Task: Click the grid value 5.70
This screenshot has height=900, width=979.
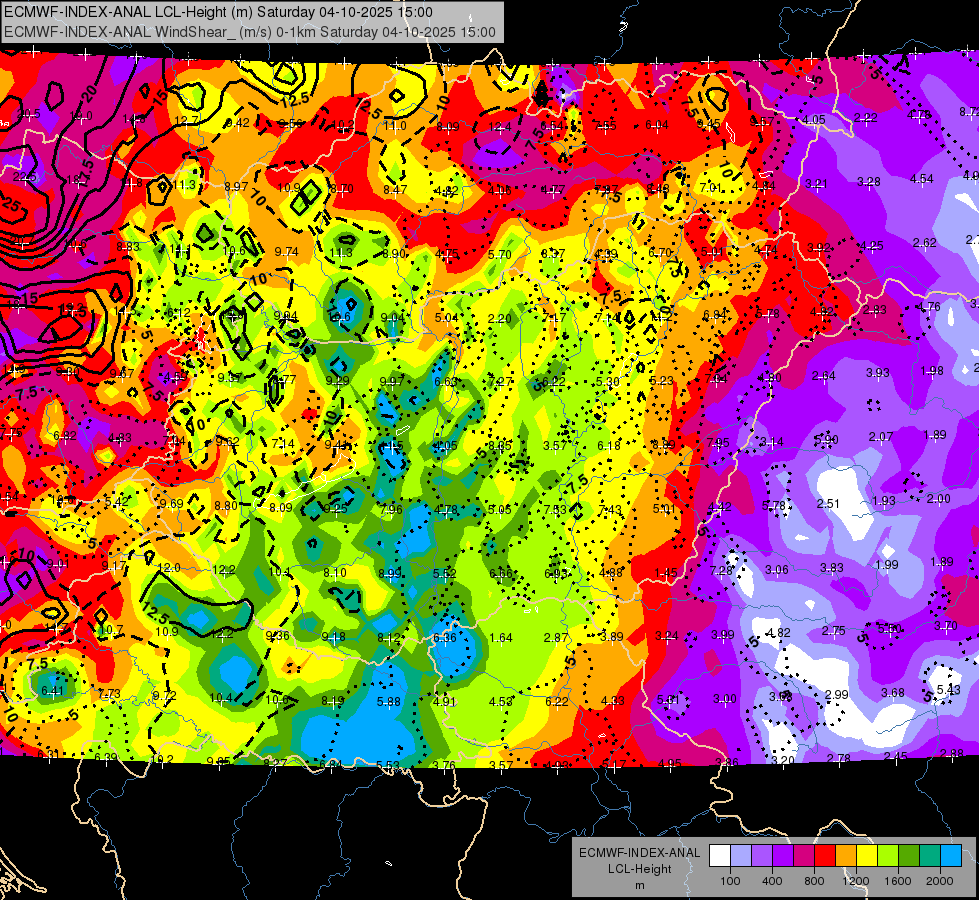Action: (499, 254)
